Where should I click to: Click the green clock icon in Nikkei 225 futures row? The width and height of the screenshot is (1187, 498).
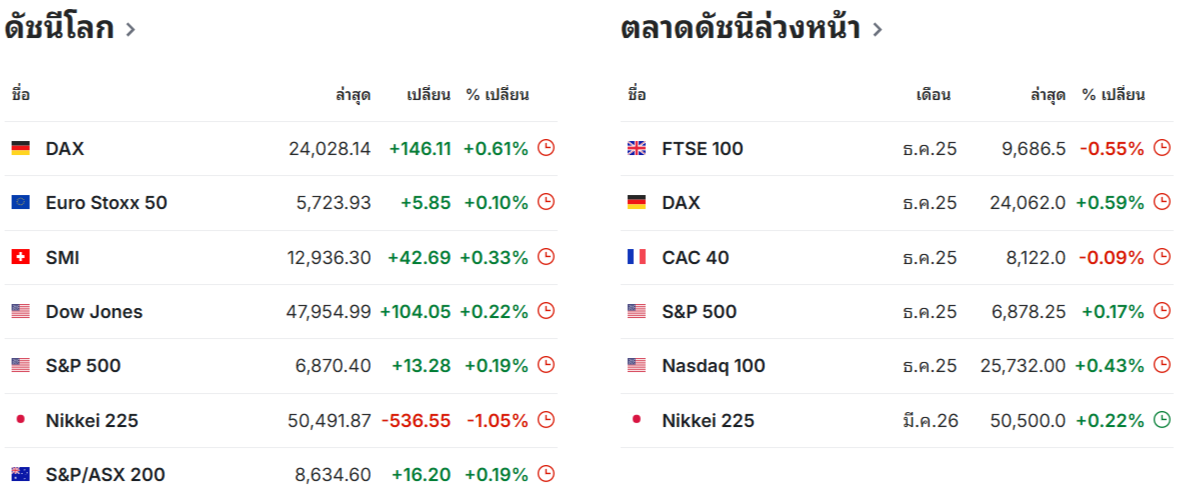click(x=1162, y=420)
